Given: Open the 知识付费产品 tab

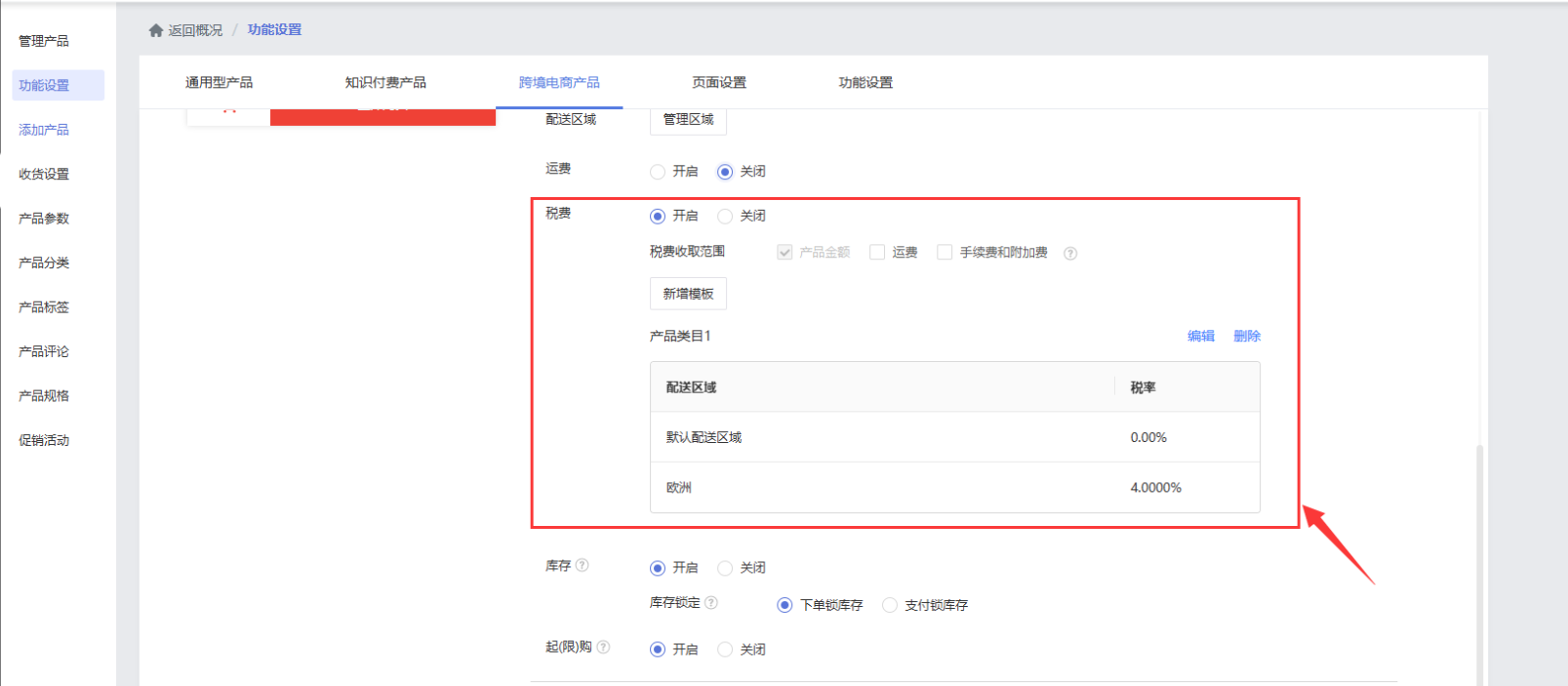Looking at the screenshot, I should 385,83.
